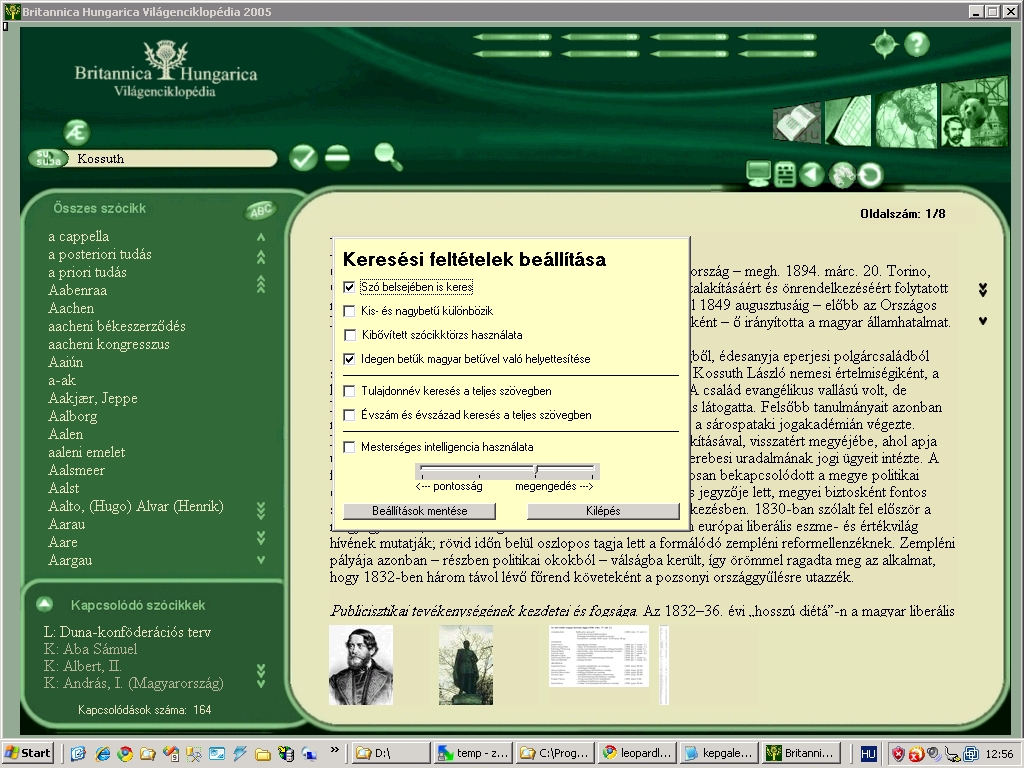Image resolution: width=1024 pixels, height=768 pixels.
Task: Open related article 'L: Duna-konföderációs terv'
Action: coord(127,632)
